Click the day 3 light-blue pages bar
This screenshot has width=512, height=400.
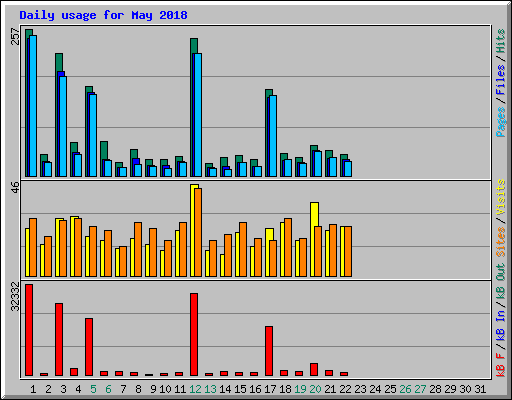click(x=63, y=127)
